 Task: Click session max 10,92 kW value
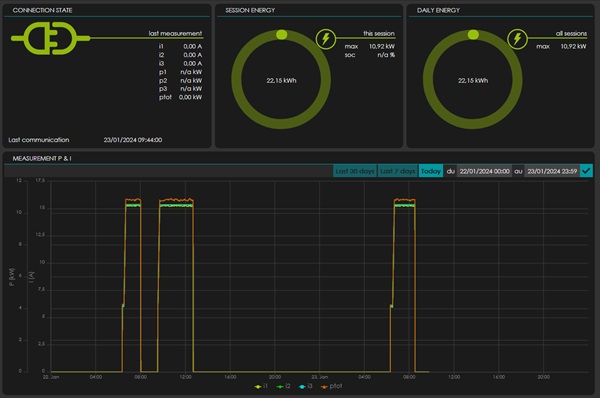(x=382, y=46)
